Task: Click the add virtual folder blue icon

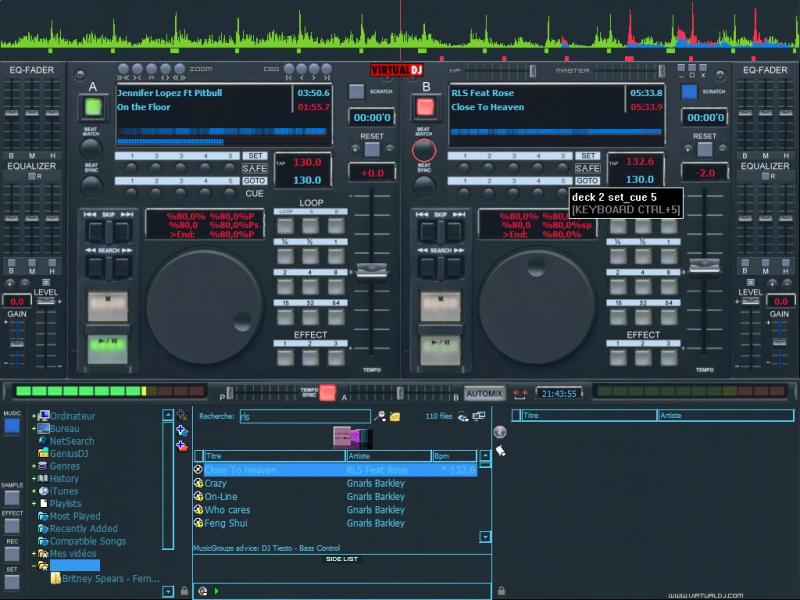Action: pyautogui.click(x=182, y=430)
